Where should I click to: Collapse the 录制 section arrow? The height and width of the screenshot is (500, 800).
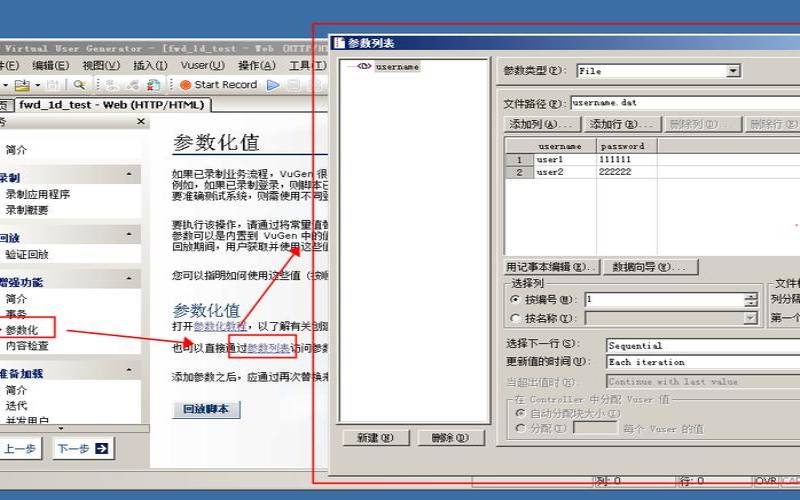click(x=129, y=174)
